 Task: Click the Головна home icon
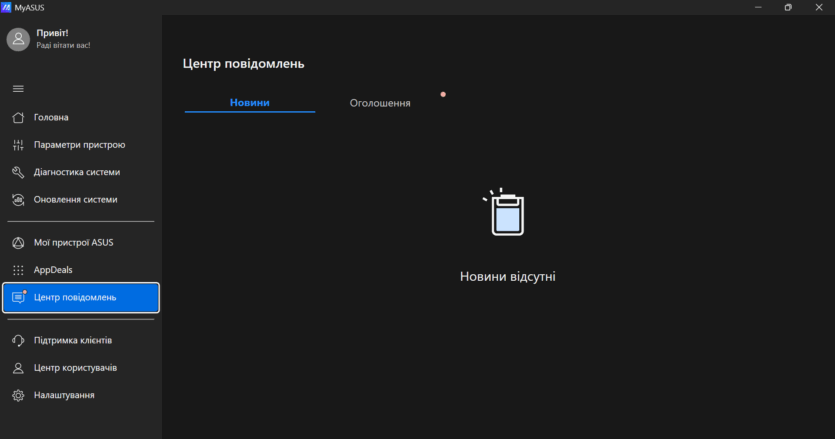(18, 117)
